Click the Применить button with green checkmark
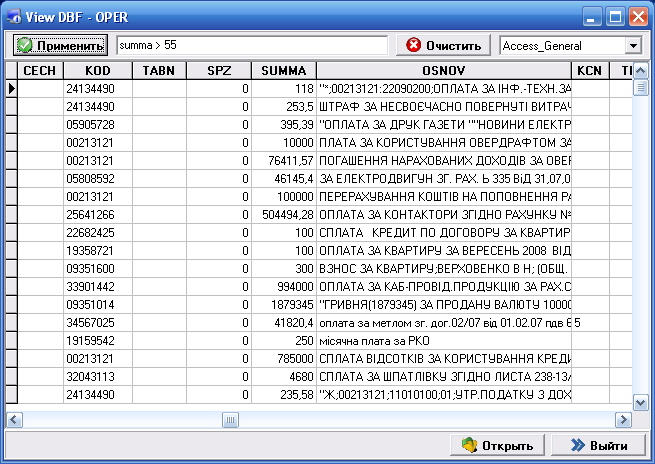This screenshot has height=464, width=655. pyautogui.click(x=61, y=46)
